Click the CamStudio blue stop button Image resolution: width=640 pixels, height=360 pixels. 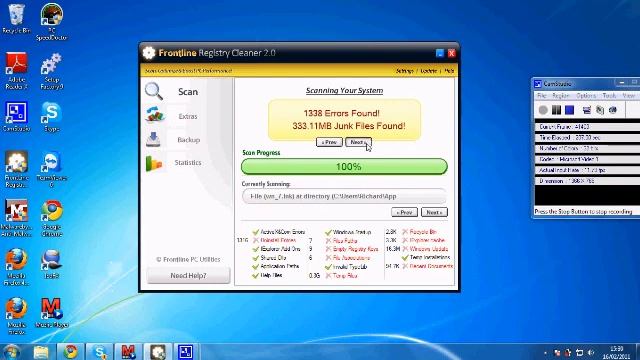(569, 110)
